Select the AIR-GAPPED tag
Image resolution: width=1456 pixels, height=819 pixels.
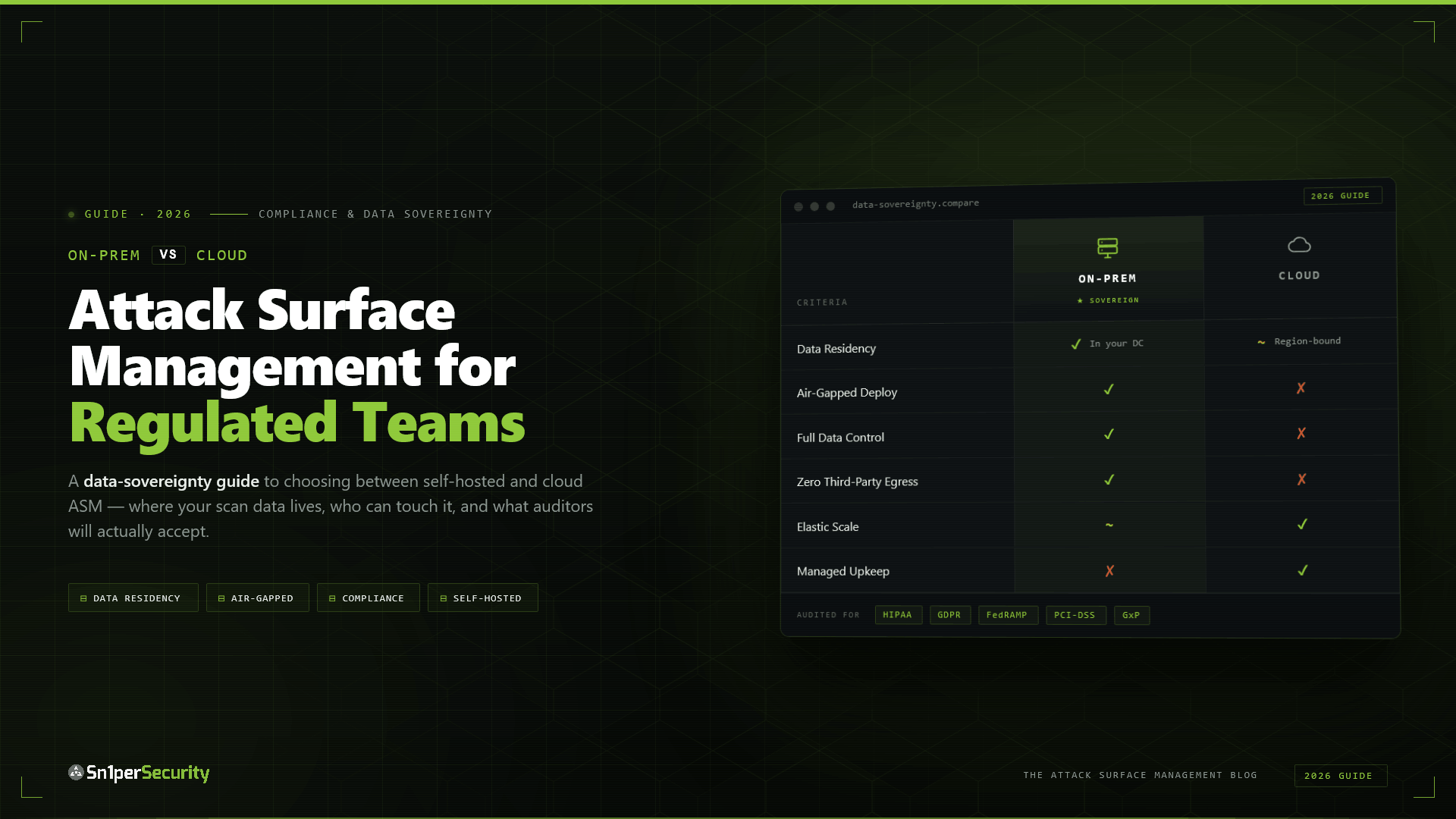[x=258, y=598]
